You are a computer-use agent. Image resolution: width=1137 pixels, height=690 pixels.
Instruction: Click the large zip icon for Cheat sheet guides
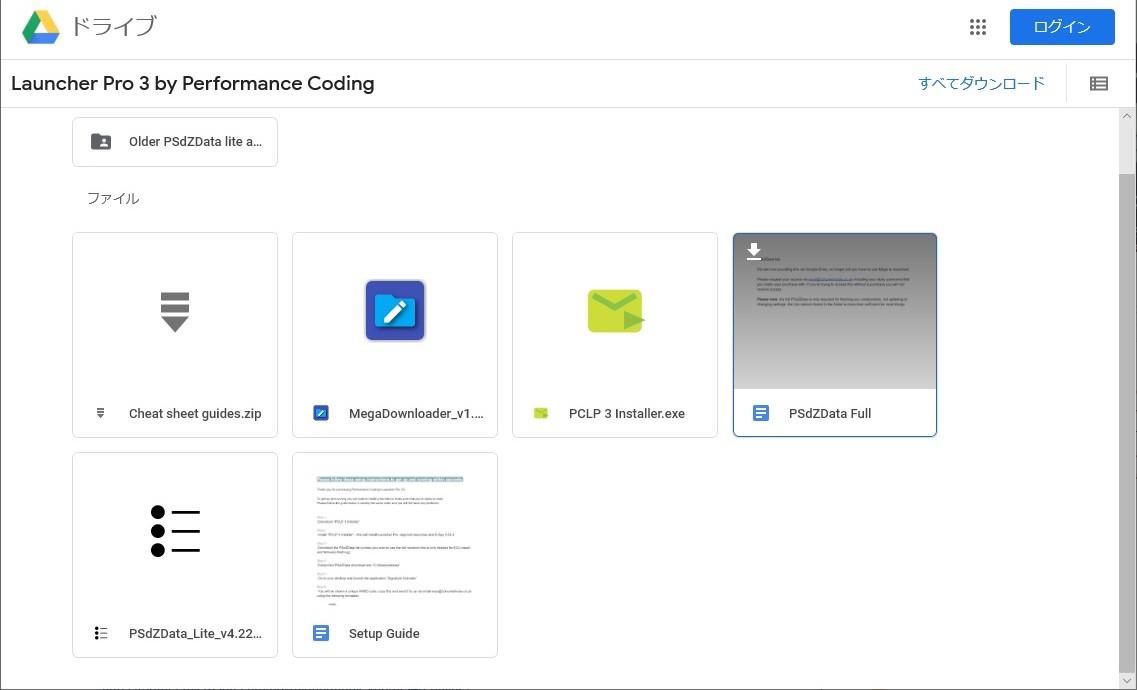click(175, 312)
